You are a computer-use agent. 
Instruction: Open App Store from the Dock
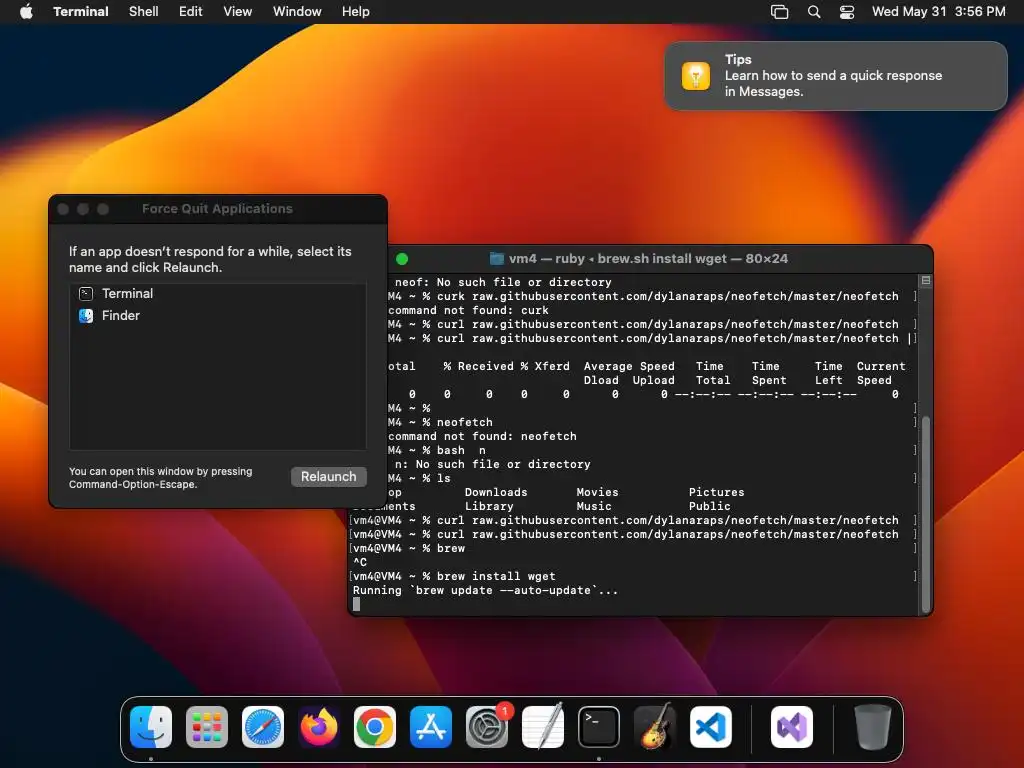tap(431, 727)
